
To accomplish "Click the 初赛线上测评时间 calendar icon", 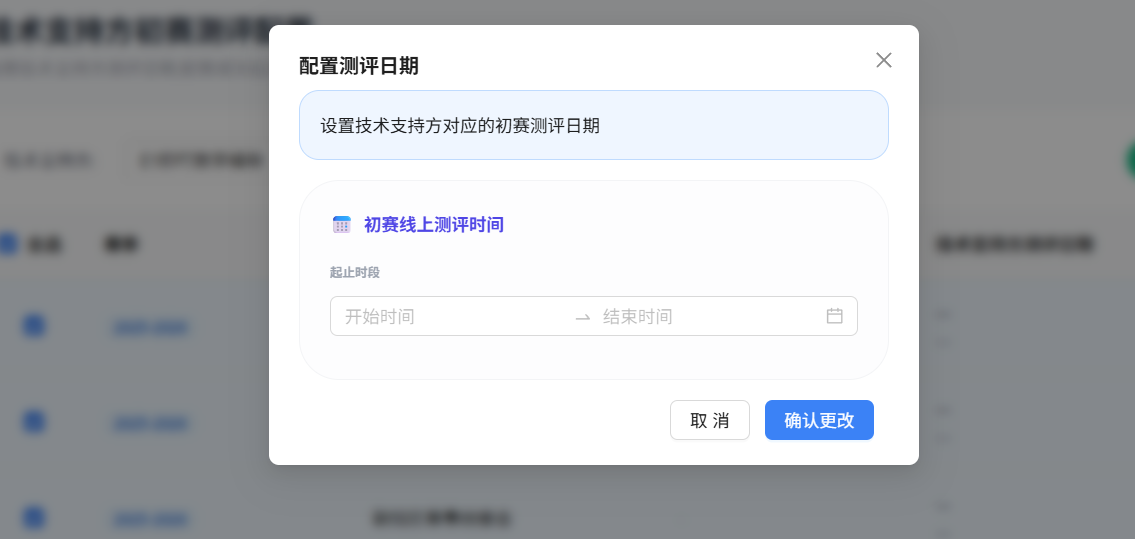I will click(x=342, y=224).
